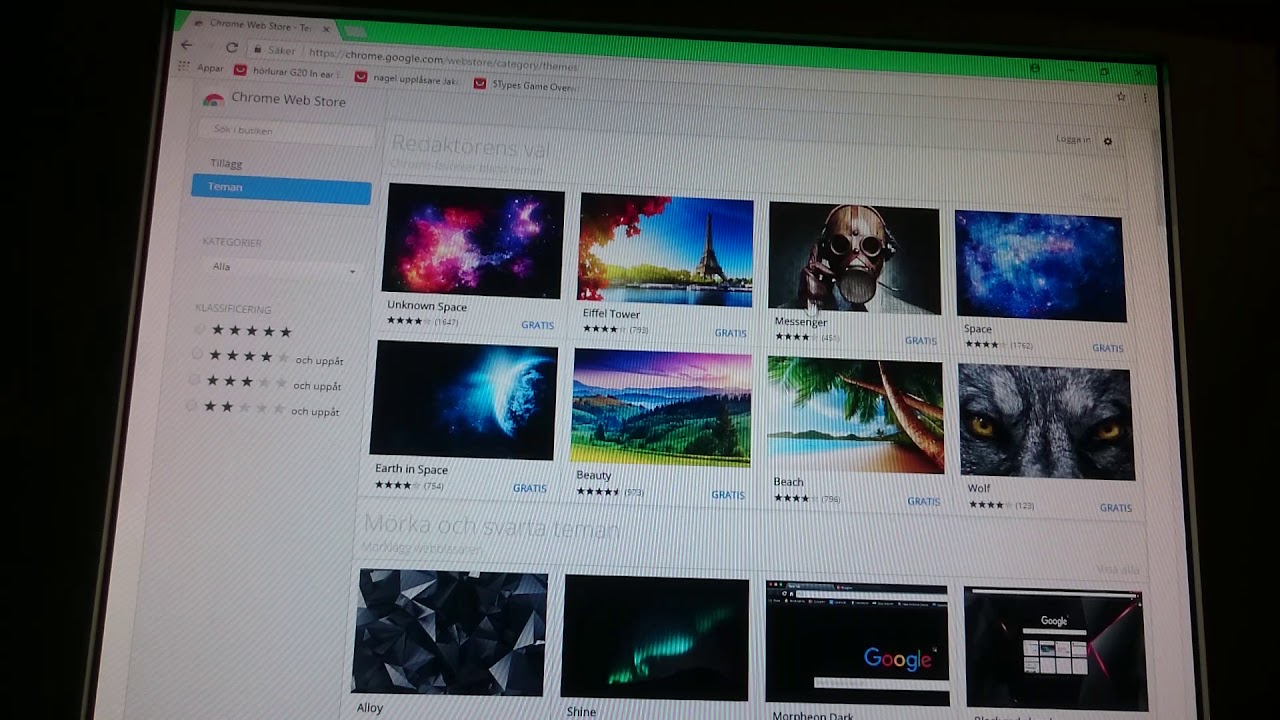Viewport: 1280px width, 720px height.
Task: Open the Alloy theme thumbnail
Action: 449,632
